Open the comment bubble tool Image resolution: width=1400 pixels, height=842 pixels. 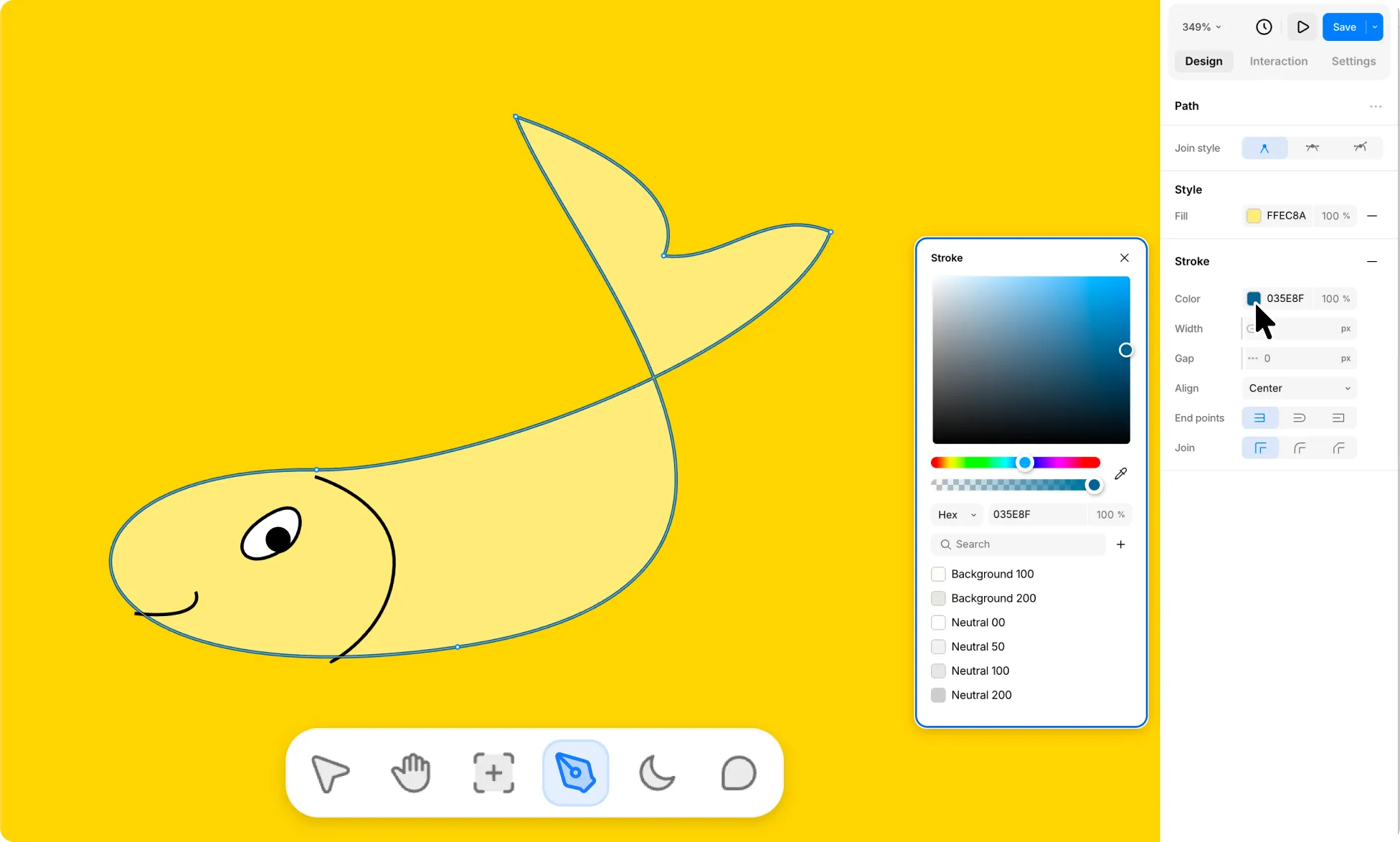click(739, 773)
